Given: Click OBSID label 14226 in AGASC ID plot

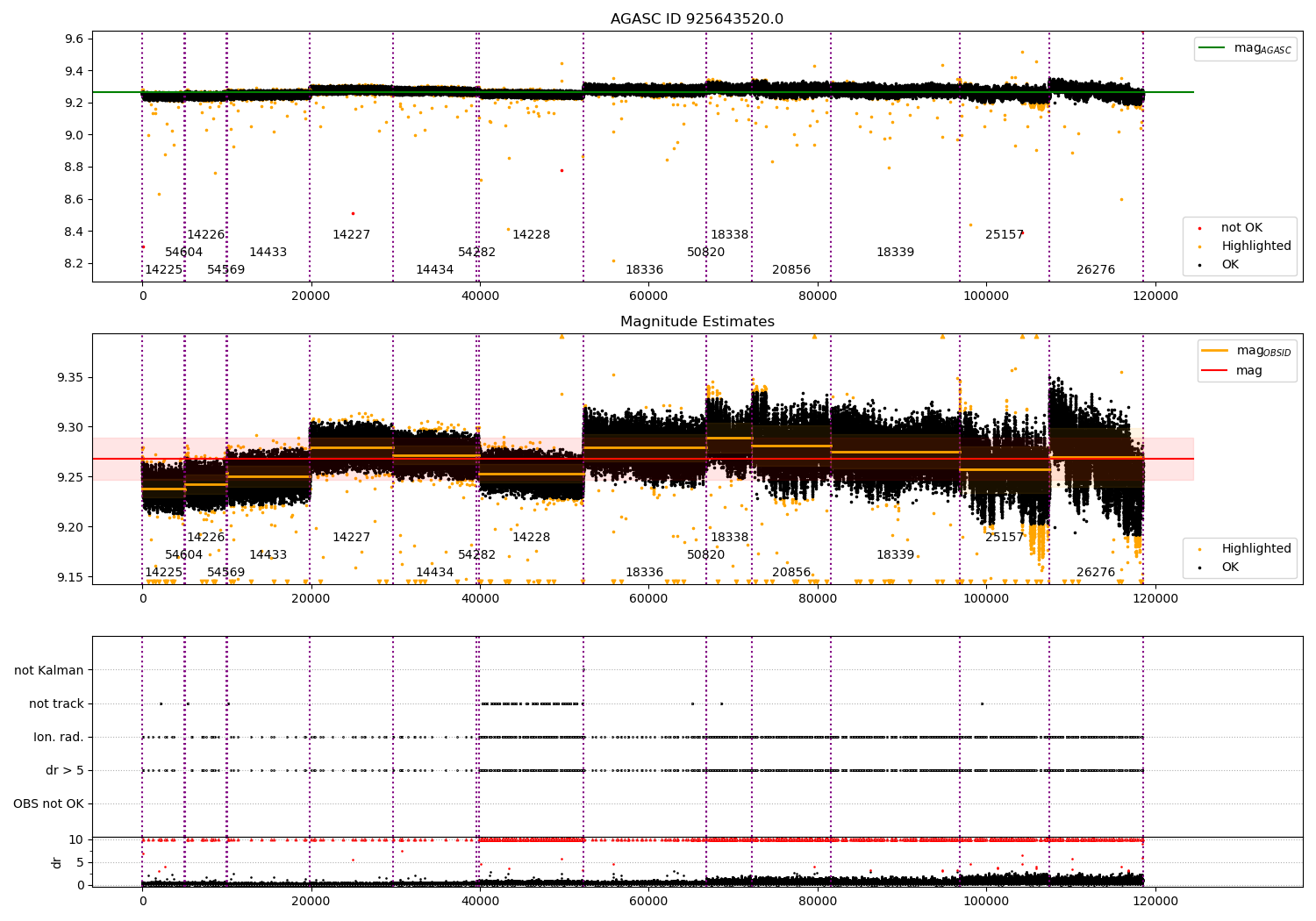Looking at the screenshot, I should click(206, 235).
